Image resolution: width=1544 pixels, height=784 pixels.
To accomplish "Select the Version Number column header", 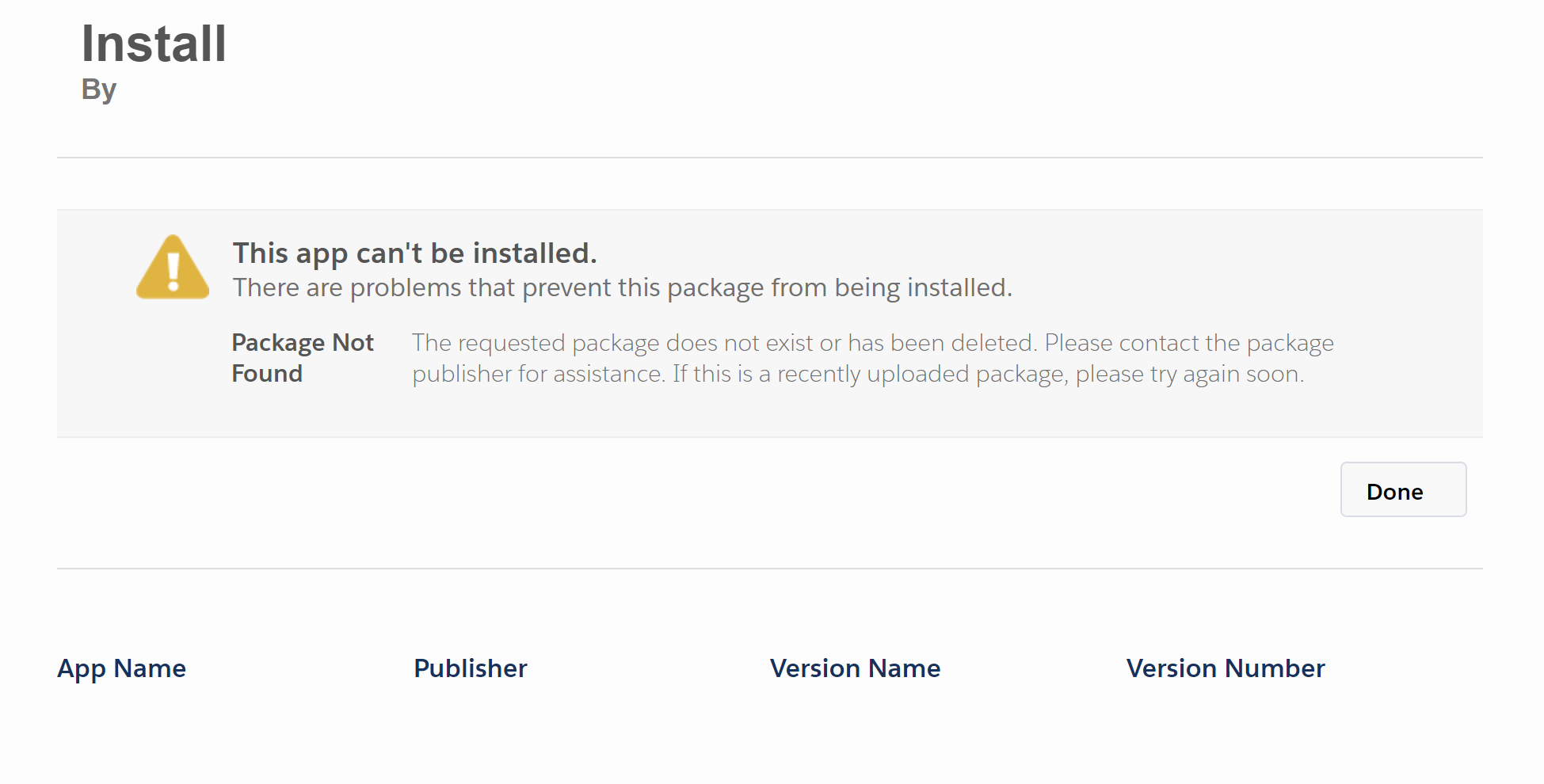I will click(x=1225, y=668).
